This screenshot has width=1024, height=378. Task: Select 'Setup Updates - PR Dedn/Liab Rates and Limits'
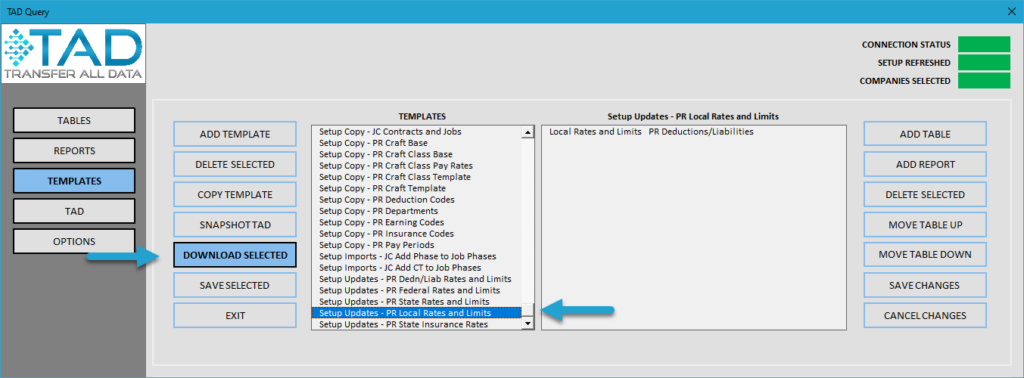[417, 279]
